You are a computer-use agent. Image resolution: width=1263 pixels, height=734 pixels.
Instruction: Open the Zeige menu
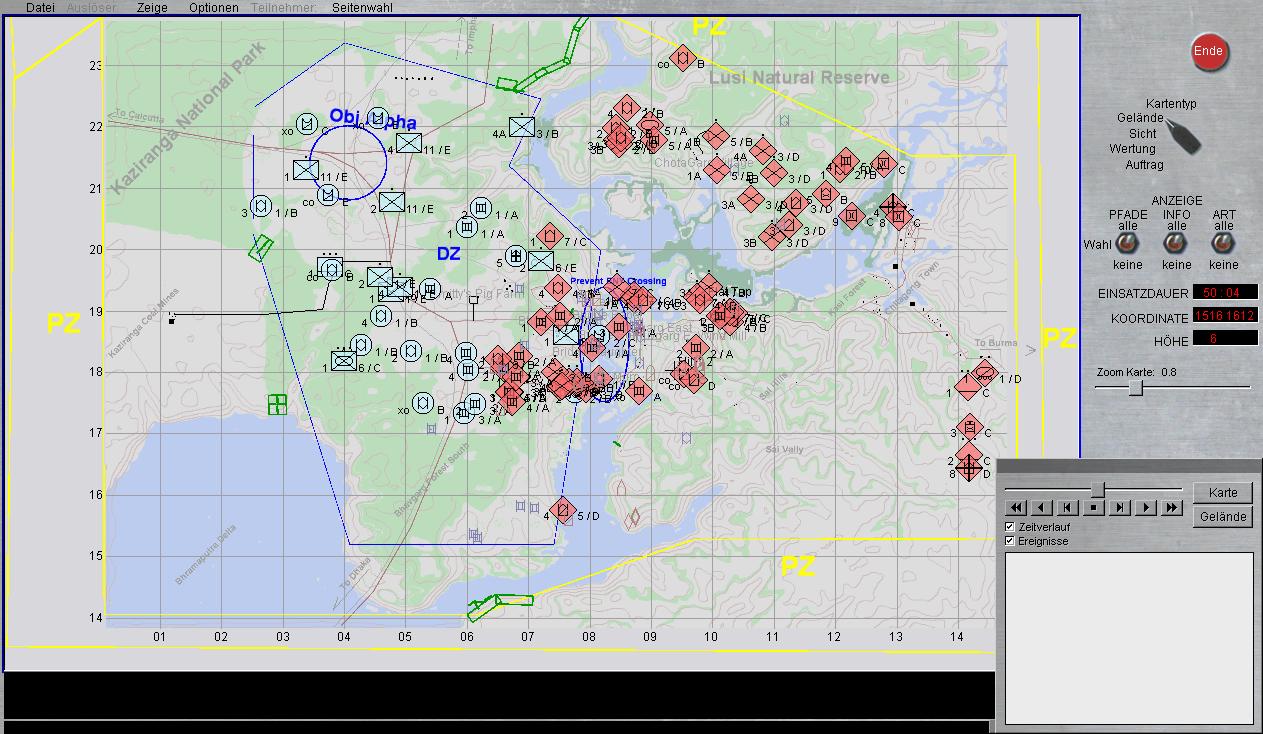pyautogui.click(x=152, y=7)
